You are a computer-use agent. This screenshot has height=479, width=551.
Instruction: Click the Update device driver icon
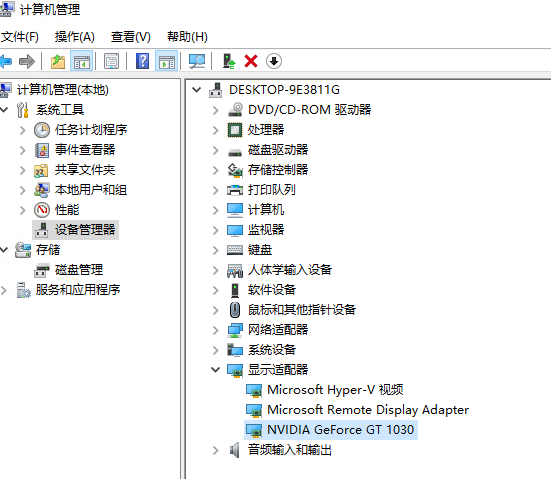point(229,61)
